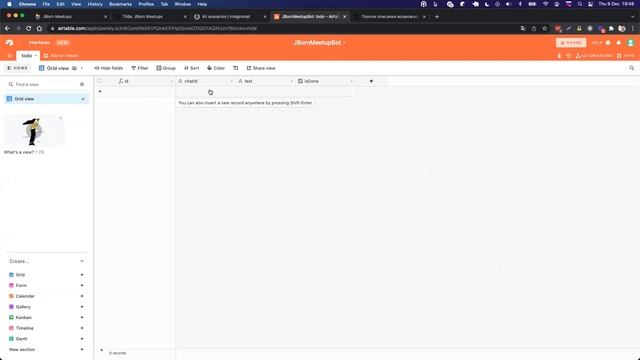Bookmark this page with the star

(x=544, y=29)
